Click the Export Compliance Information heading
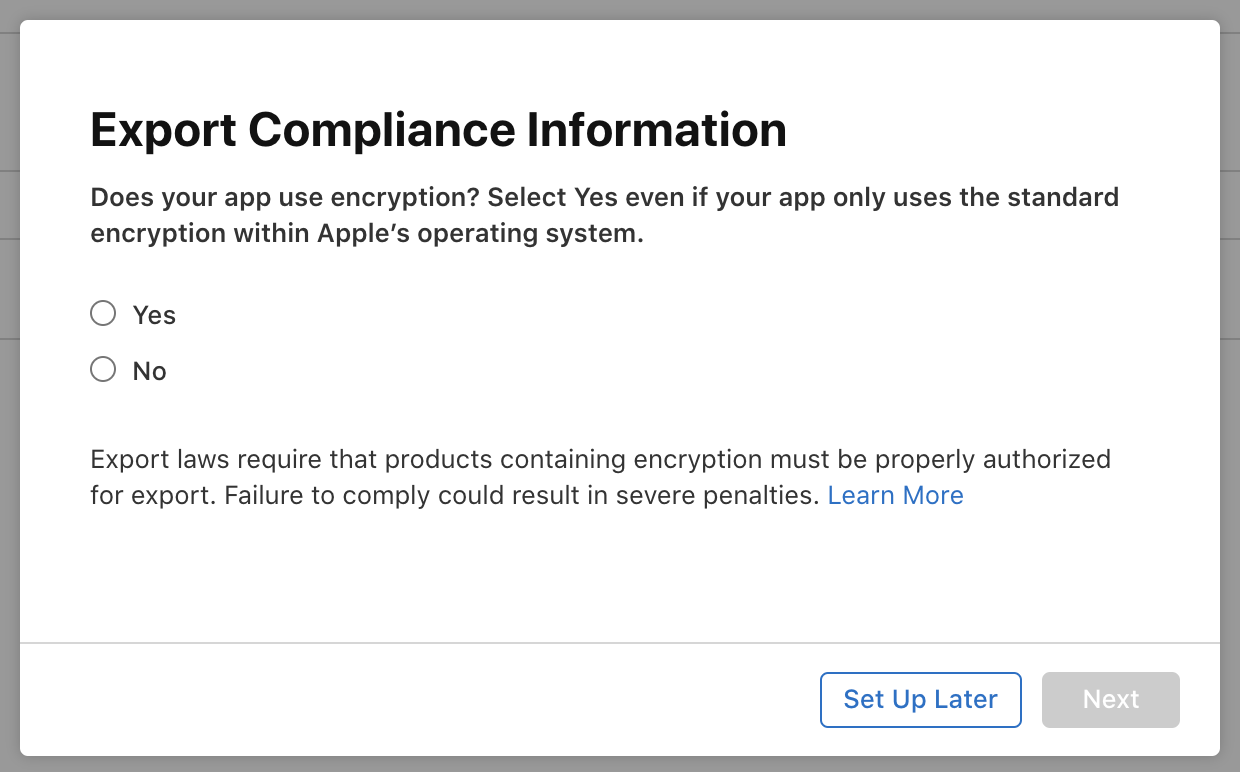Image resolution: width=1240 pixels, height=772 pixels. click(438, 130)
